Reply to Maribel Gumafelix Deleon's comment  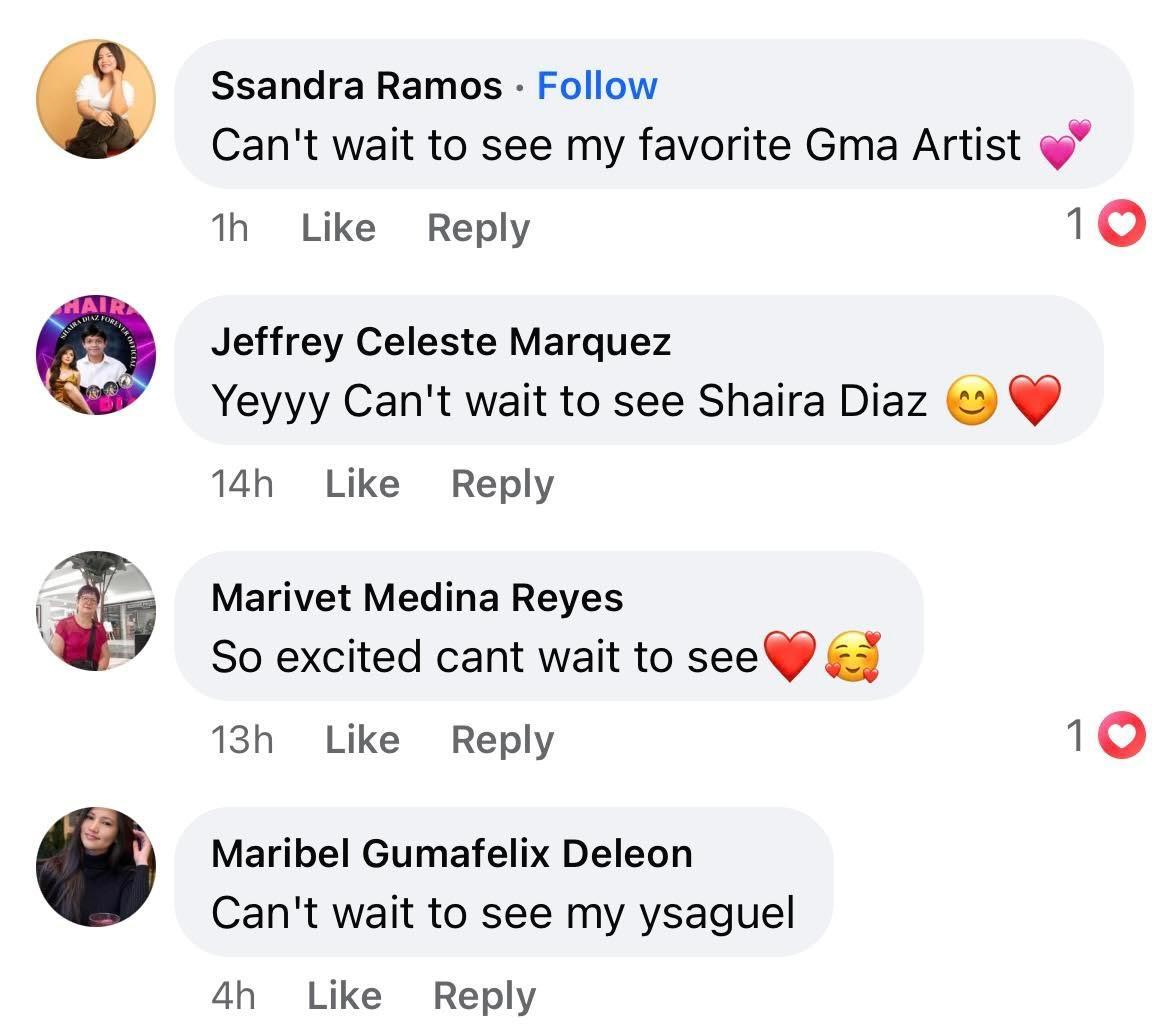484,996
